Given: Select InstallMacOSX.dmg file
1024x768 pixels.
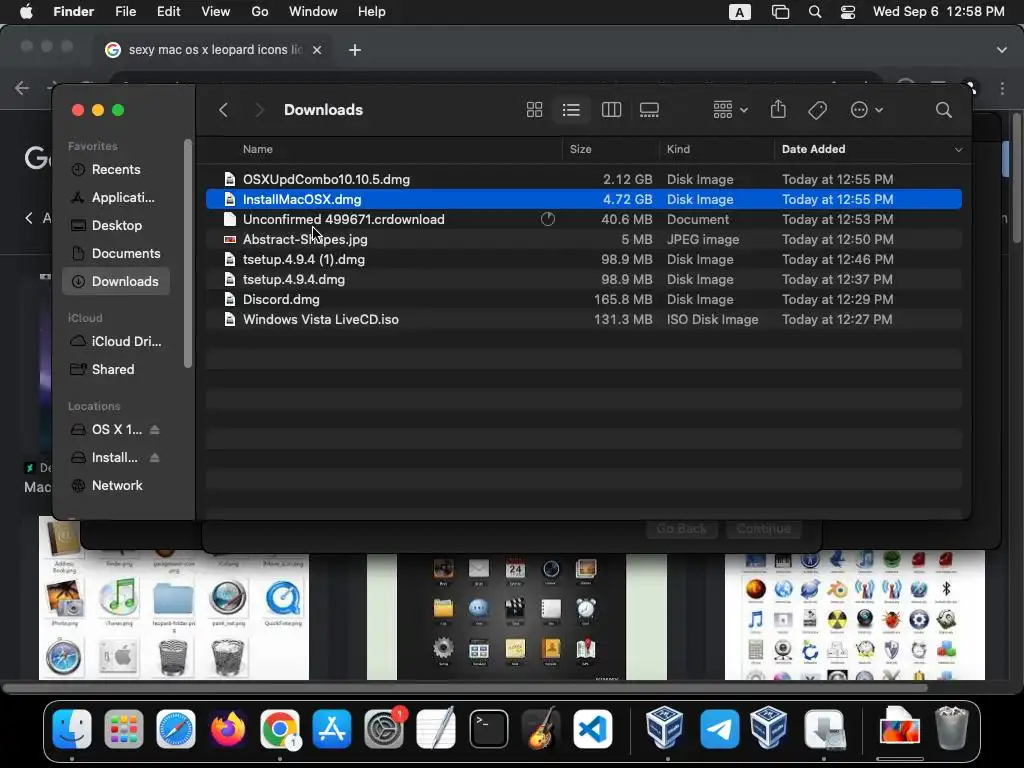Looking at the screenshot, I should click(x=584, y=199).
